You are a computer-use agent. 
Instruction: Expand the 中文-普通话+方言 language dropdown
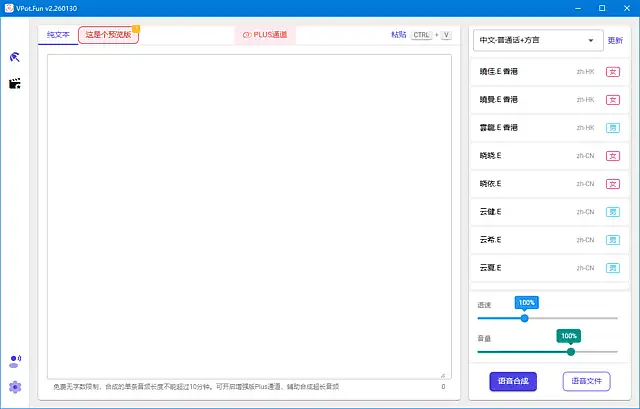[535, 41]
